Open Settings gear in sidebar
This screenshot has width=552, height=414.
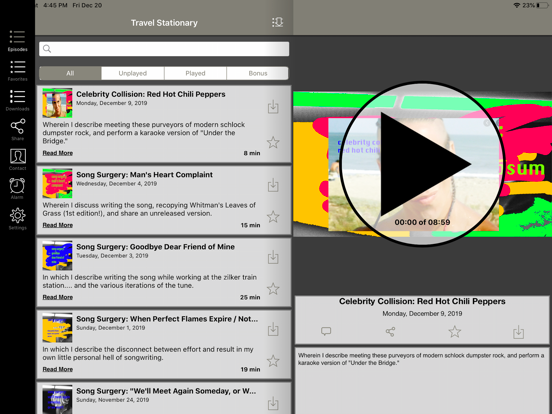coord(17,219)
